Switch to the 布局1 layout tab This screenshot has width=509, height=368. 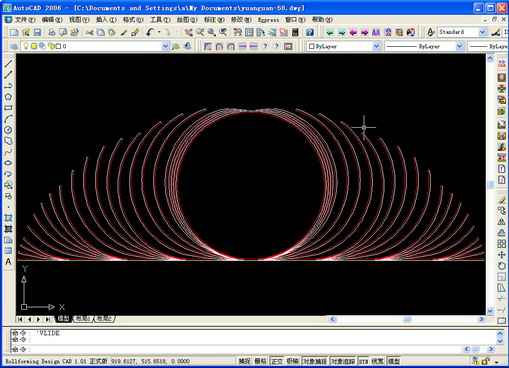[83, 319]
